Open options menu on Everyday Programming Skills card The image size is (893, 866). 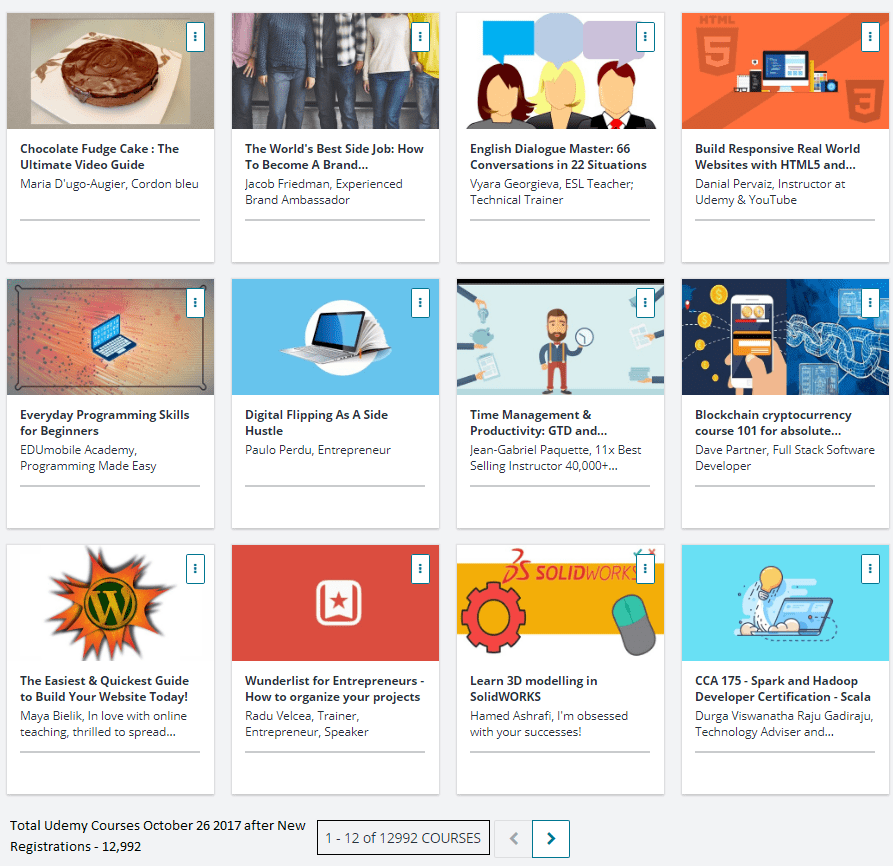(195, 302)
